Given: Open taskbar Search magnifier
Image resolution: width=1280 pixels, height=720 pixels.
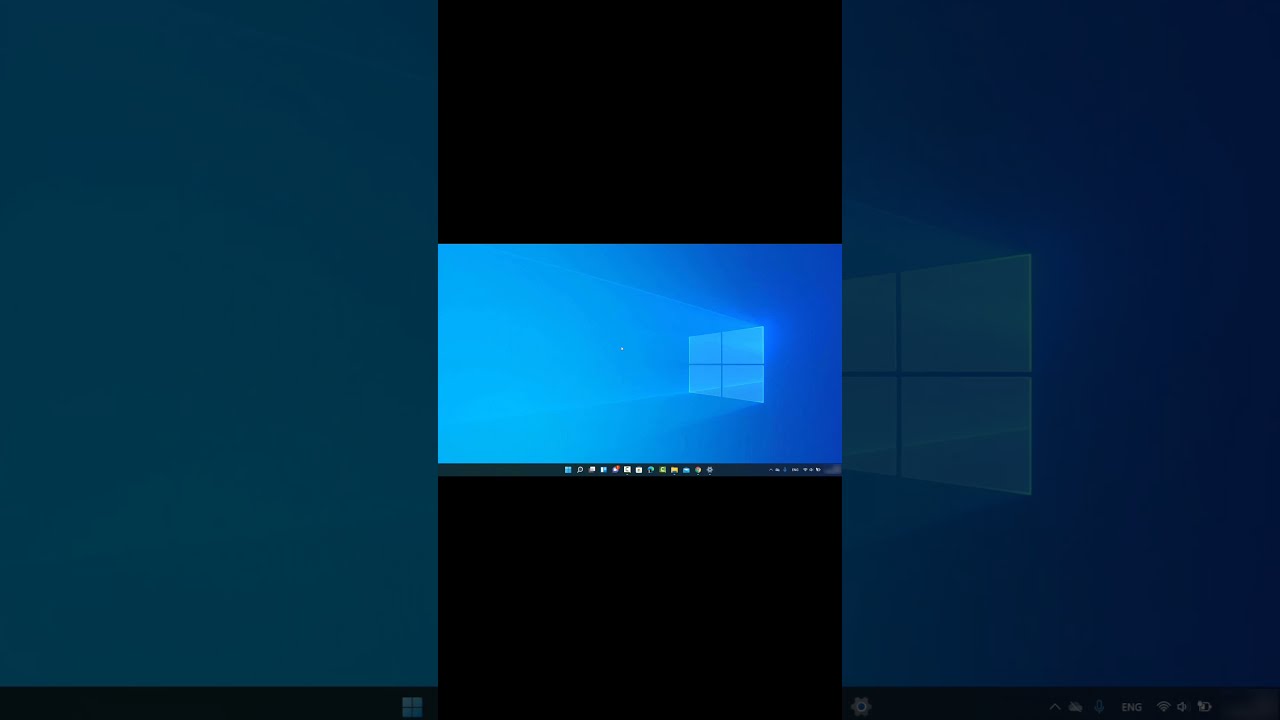Looking at the screenshot, I should (x=580, y=470).
